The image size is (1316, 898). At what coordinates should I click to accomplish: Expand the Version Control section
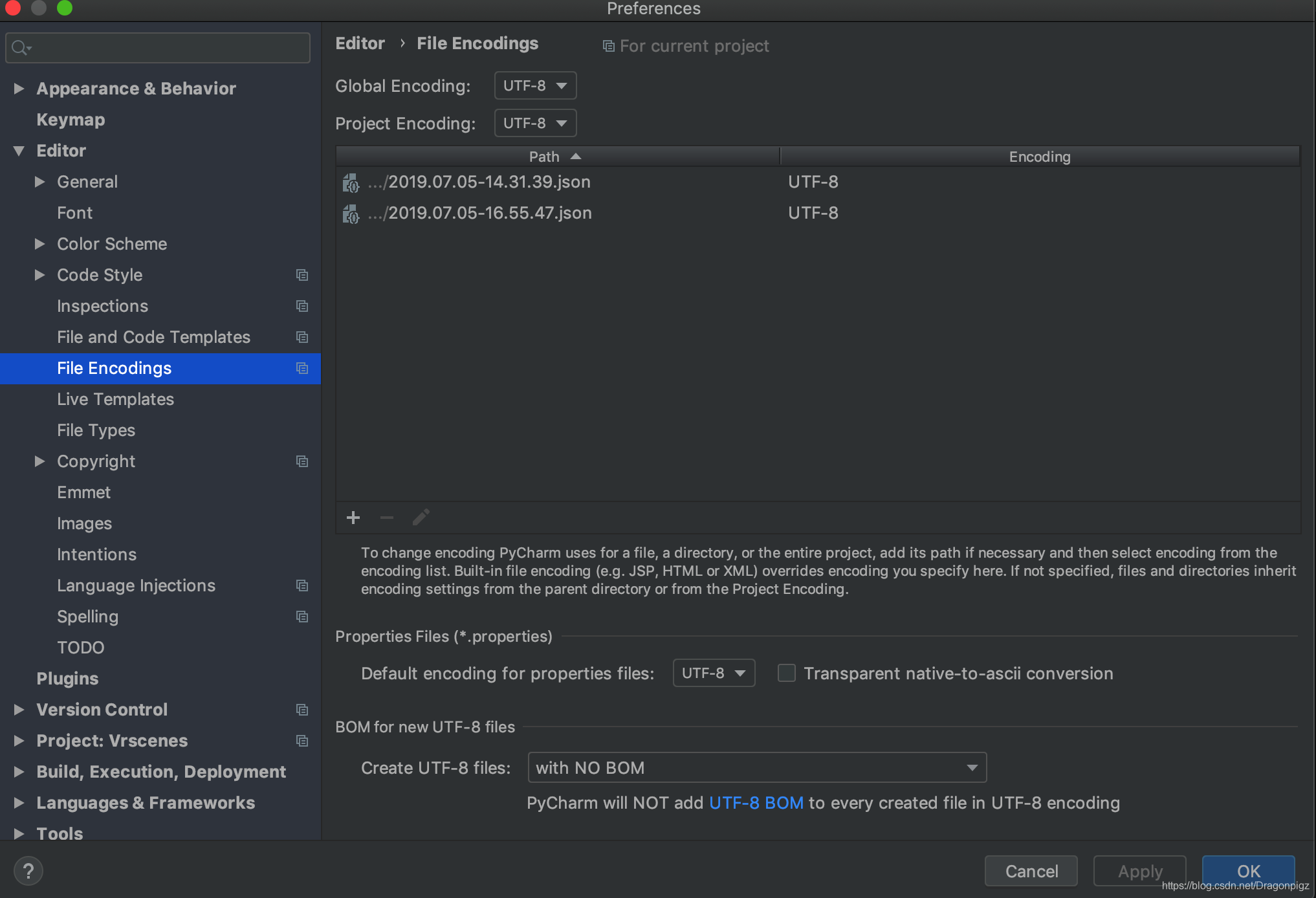click(x=19, y=710)
